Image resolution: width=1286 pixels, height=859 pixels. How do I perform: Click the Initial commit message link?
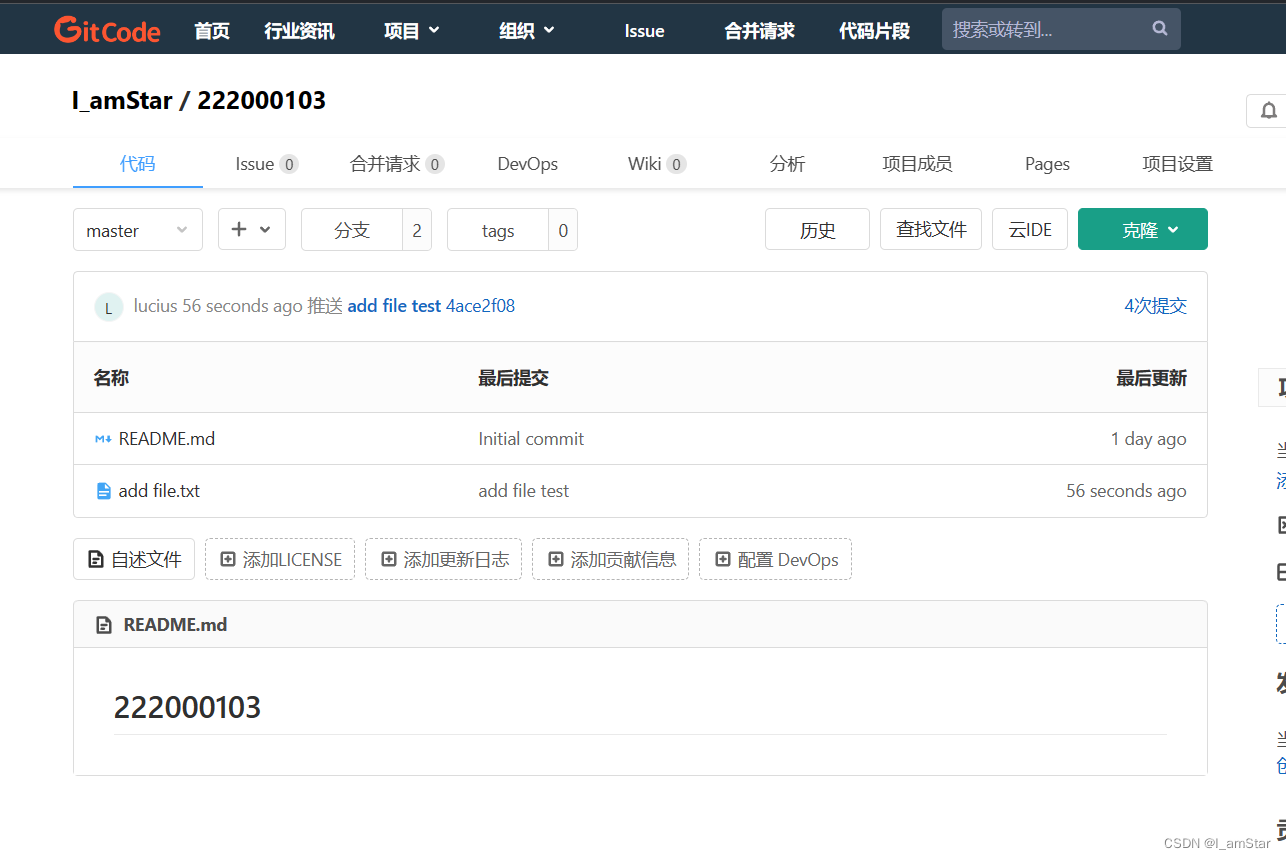click(x=531, y=439)
